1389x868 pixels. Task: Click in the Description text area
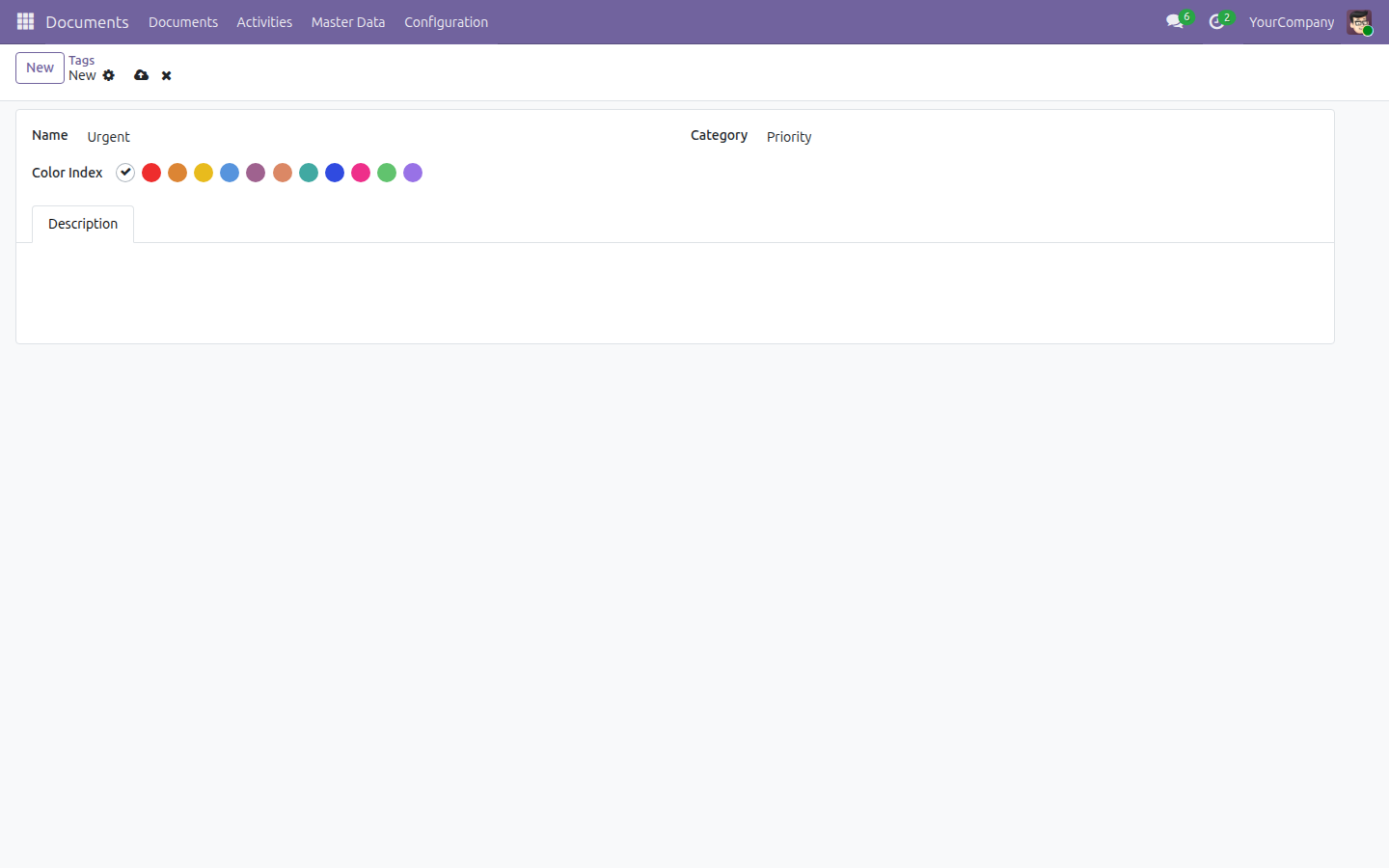point(675,292)
